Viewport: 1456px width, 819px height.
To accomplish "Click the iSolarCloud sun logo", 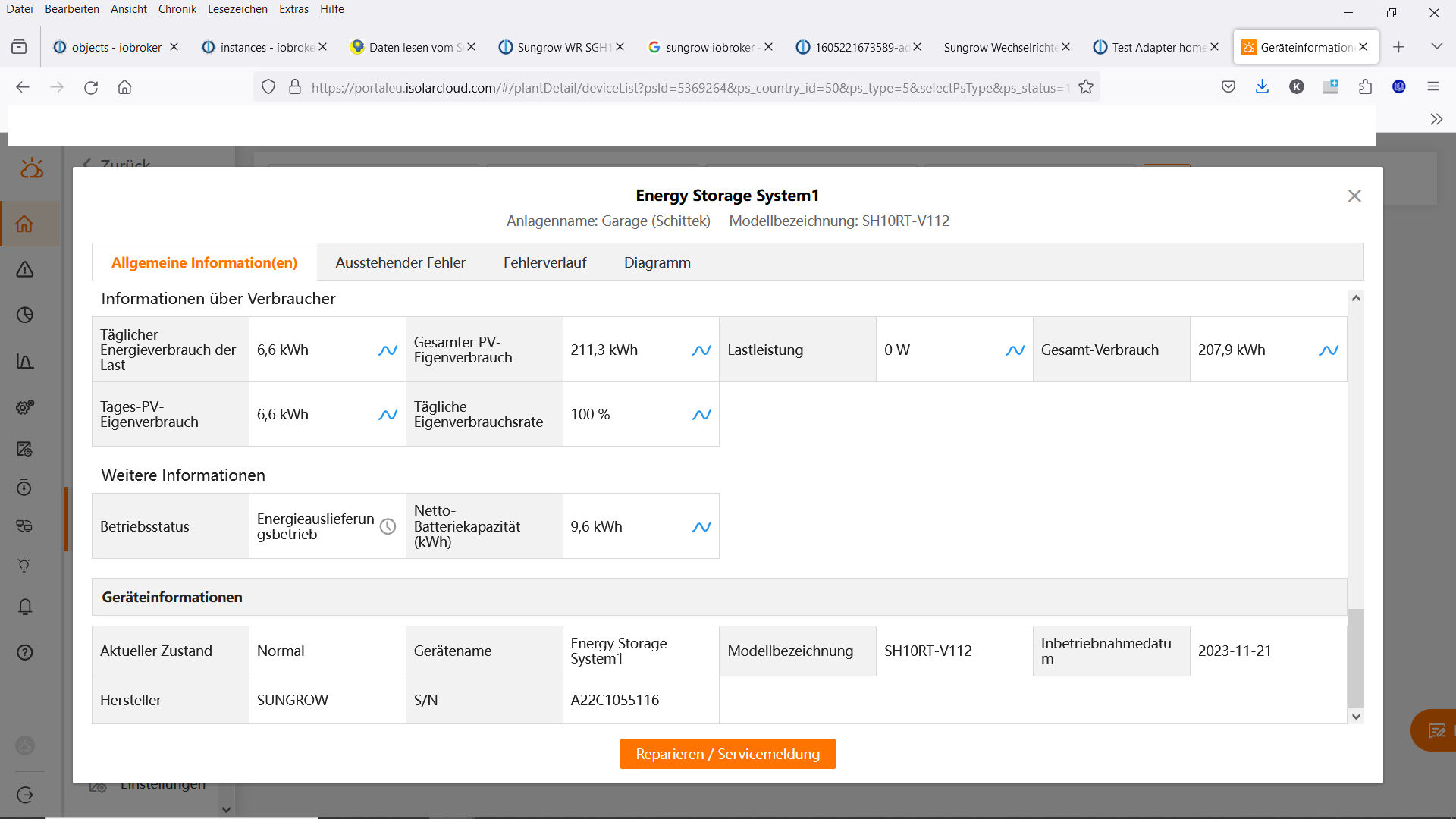I will 31,168.
